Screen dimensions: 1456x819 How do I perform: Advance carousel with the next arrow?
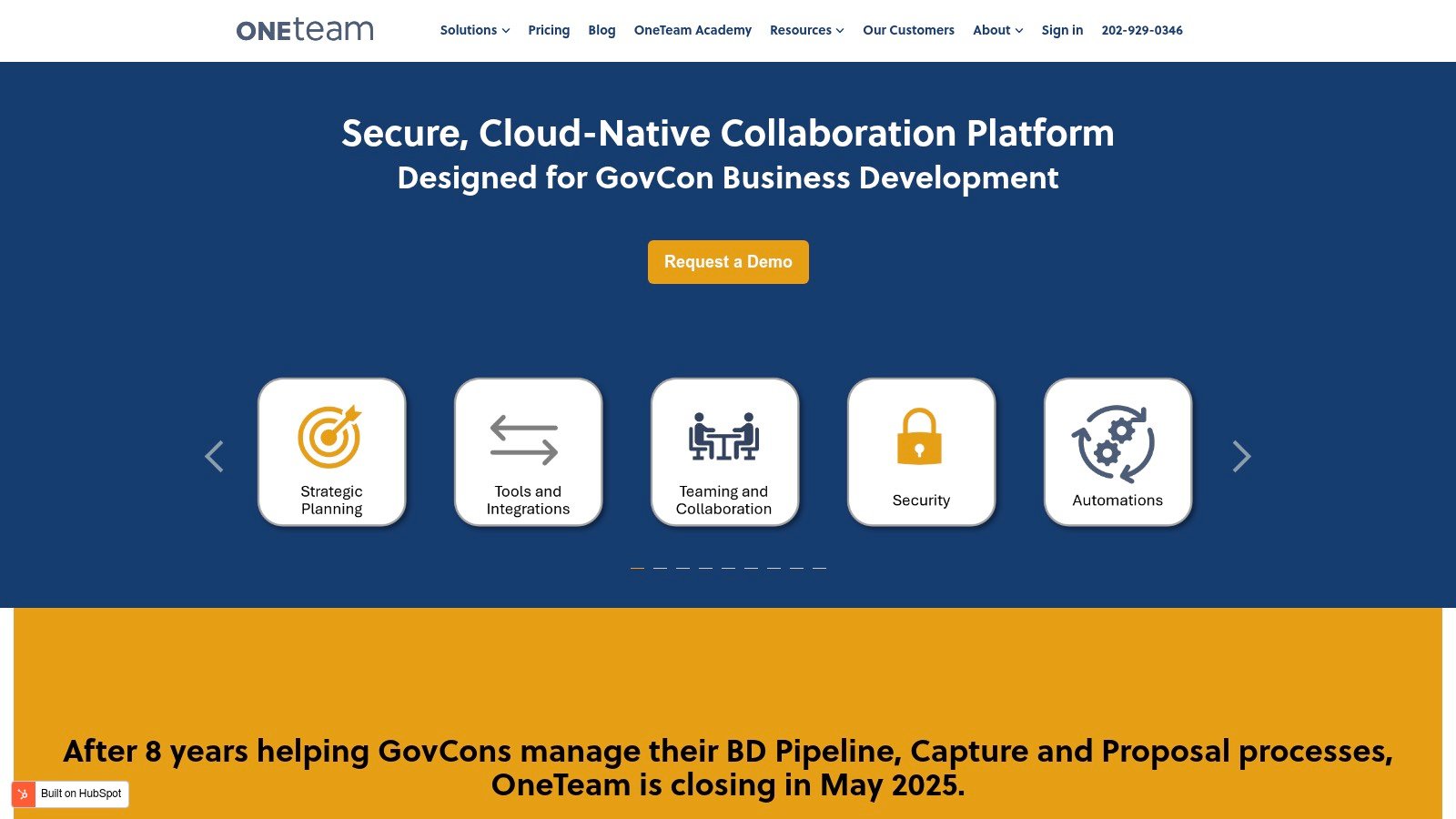[x=1242, y=456]
